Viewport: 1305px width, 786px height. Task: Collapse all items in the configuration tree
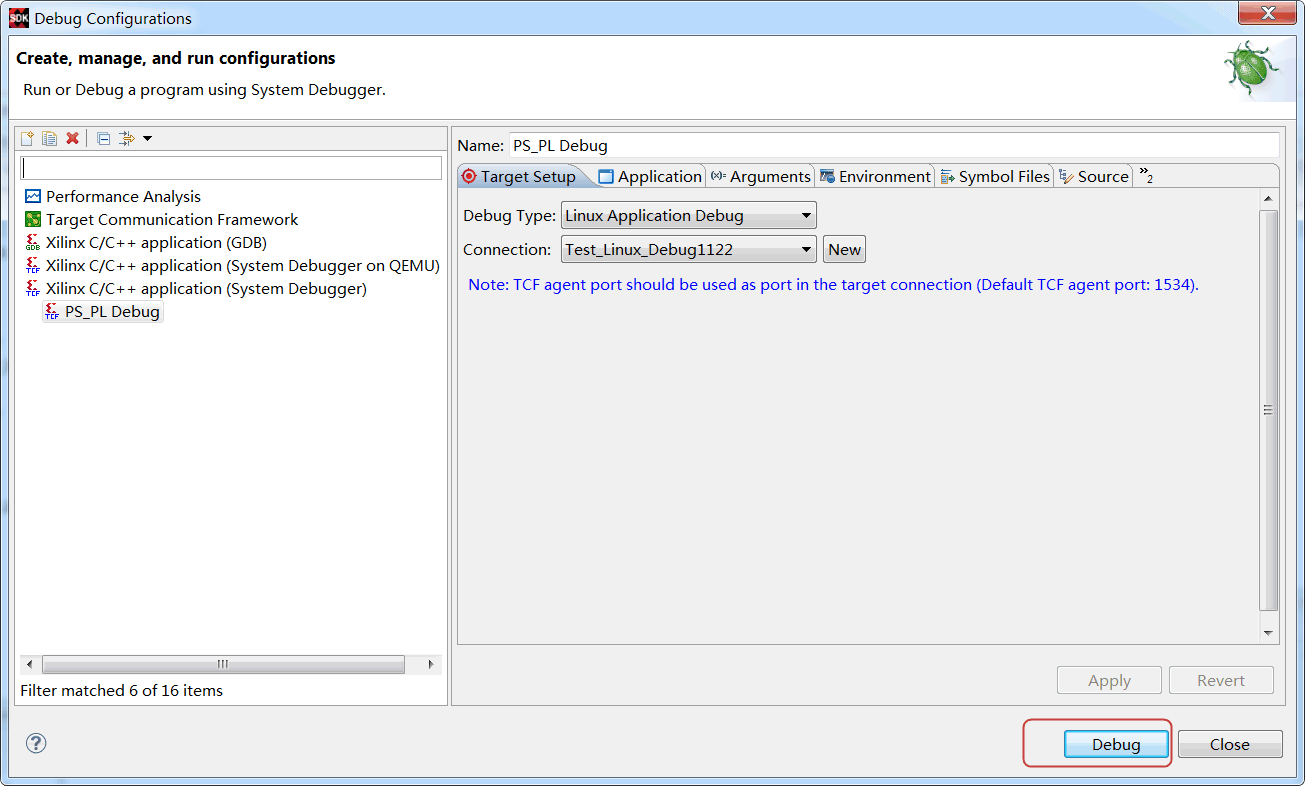tap(103, 138)
